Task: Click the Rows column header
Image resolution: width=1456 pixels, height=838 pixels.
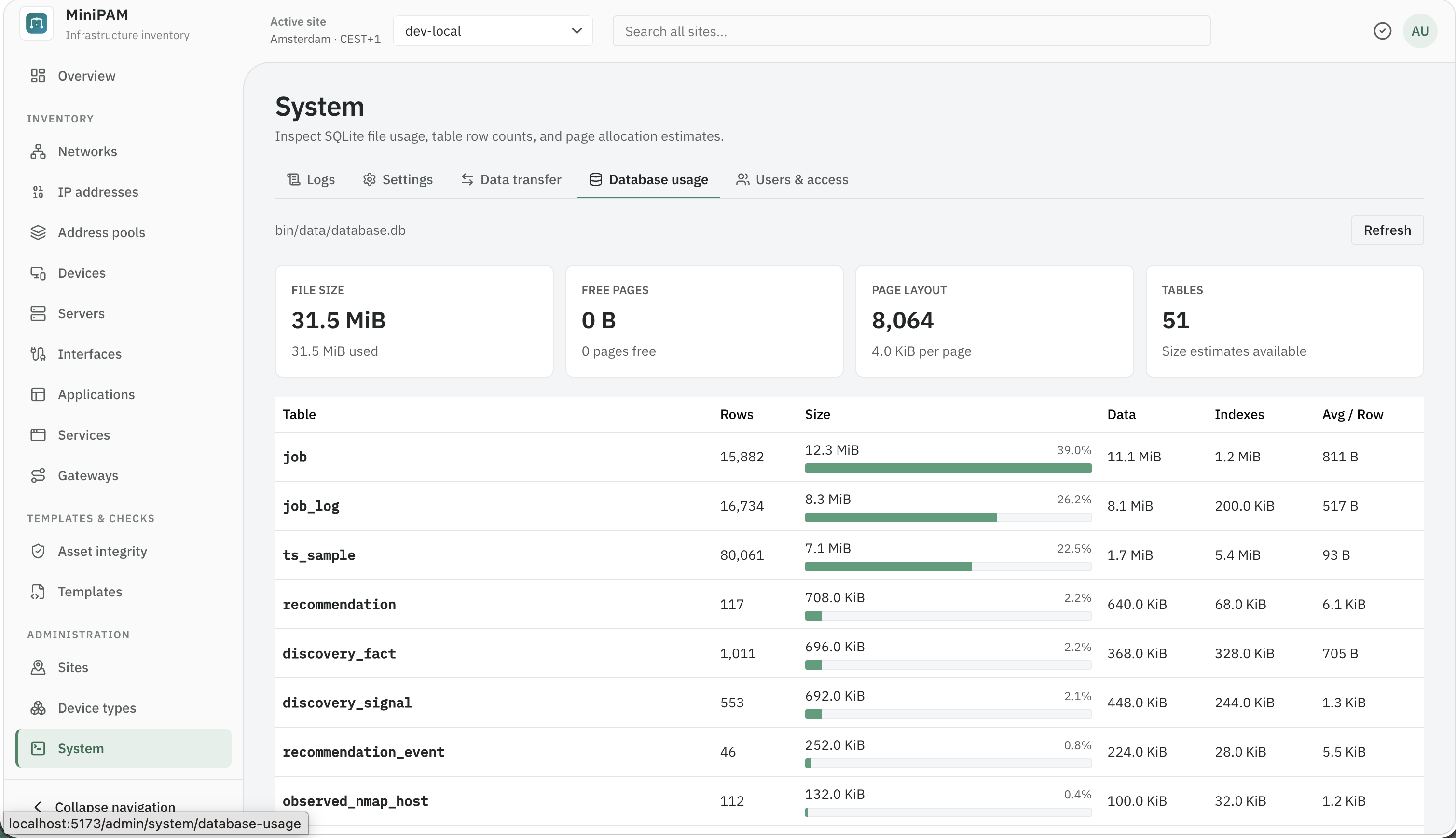Action: point(736,414)
